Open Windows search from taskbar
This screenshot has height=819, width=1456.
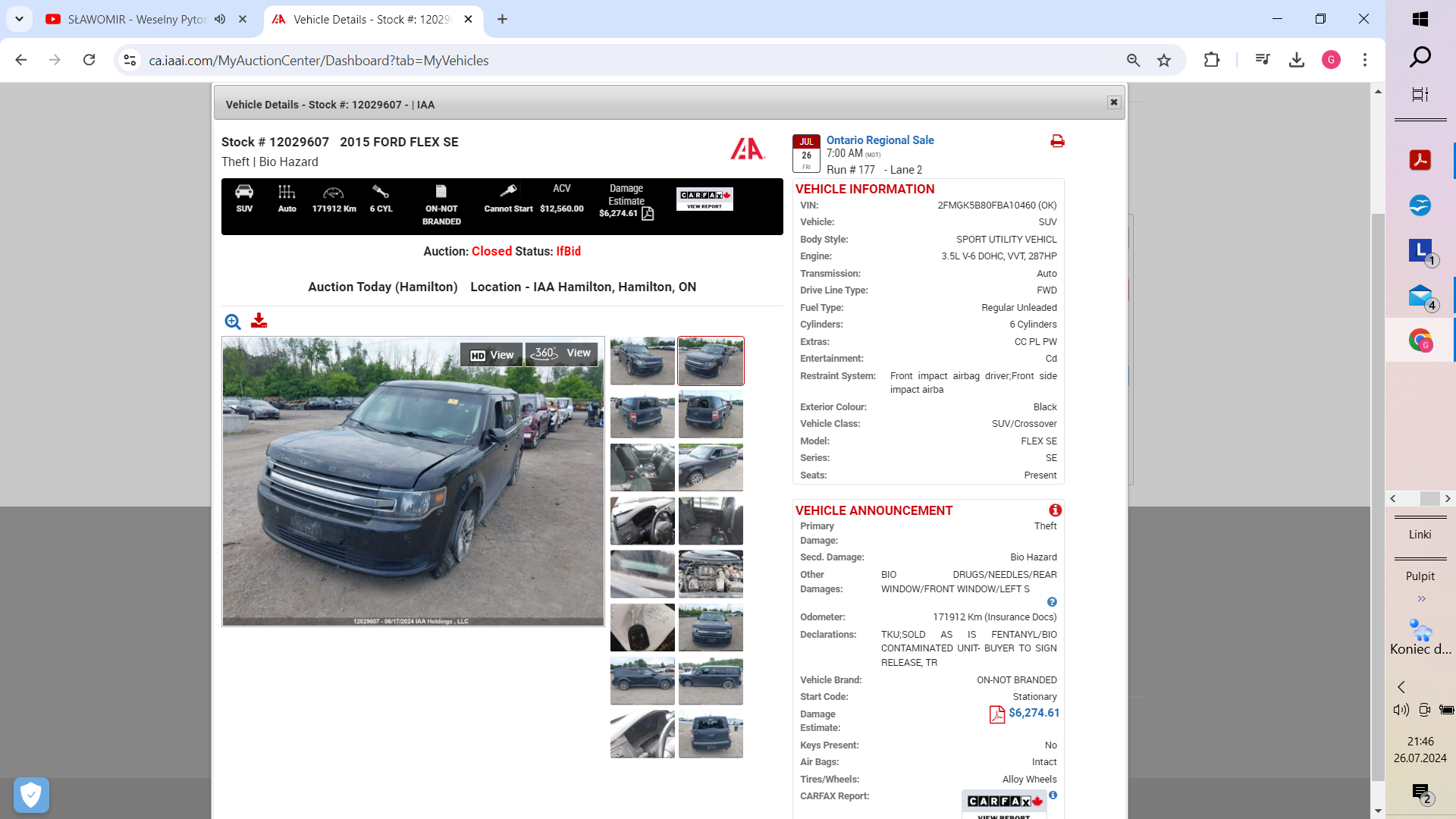(1420, 57)
